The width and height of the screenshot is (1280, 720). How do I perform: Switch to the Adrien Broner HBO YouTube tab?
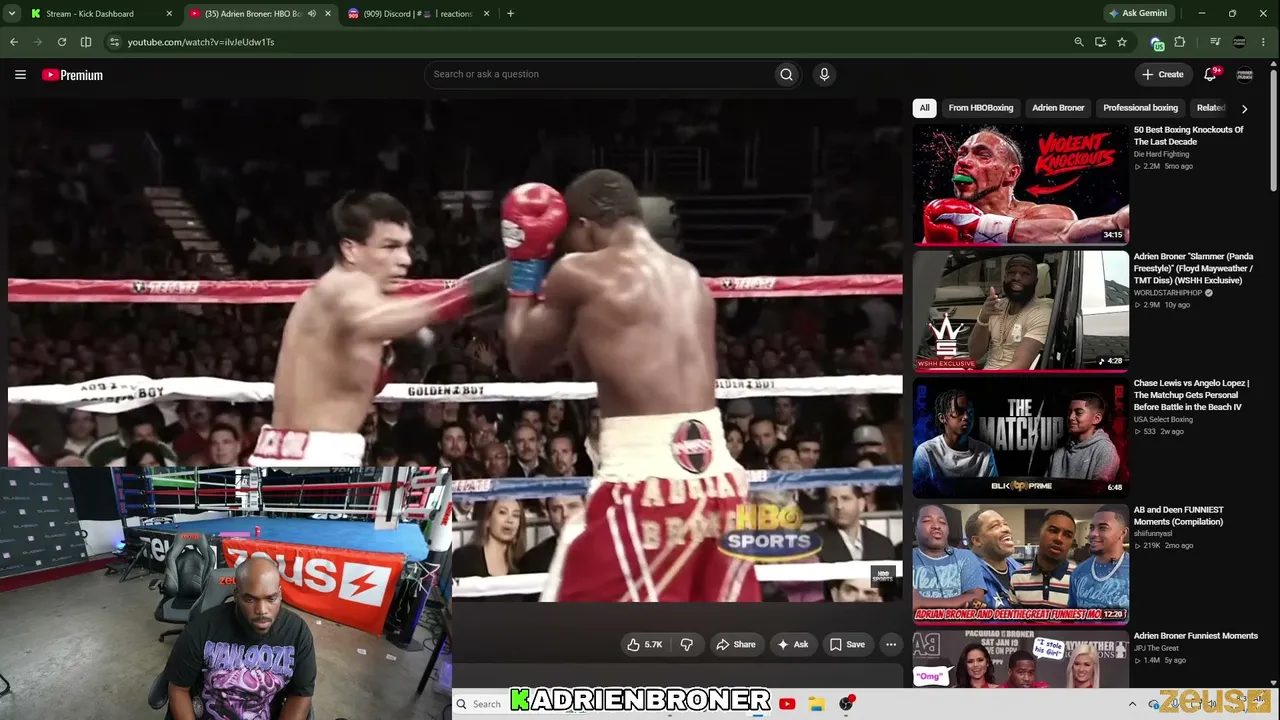[253, 14]
